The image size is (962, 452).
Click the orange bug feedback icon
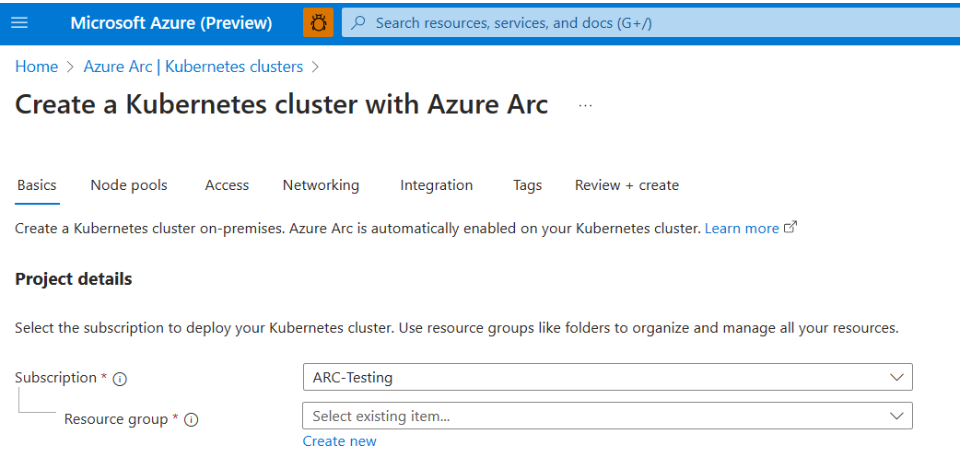coord(319,22)
